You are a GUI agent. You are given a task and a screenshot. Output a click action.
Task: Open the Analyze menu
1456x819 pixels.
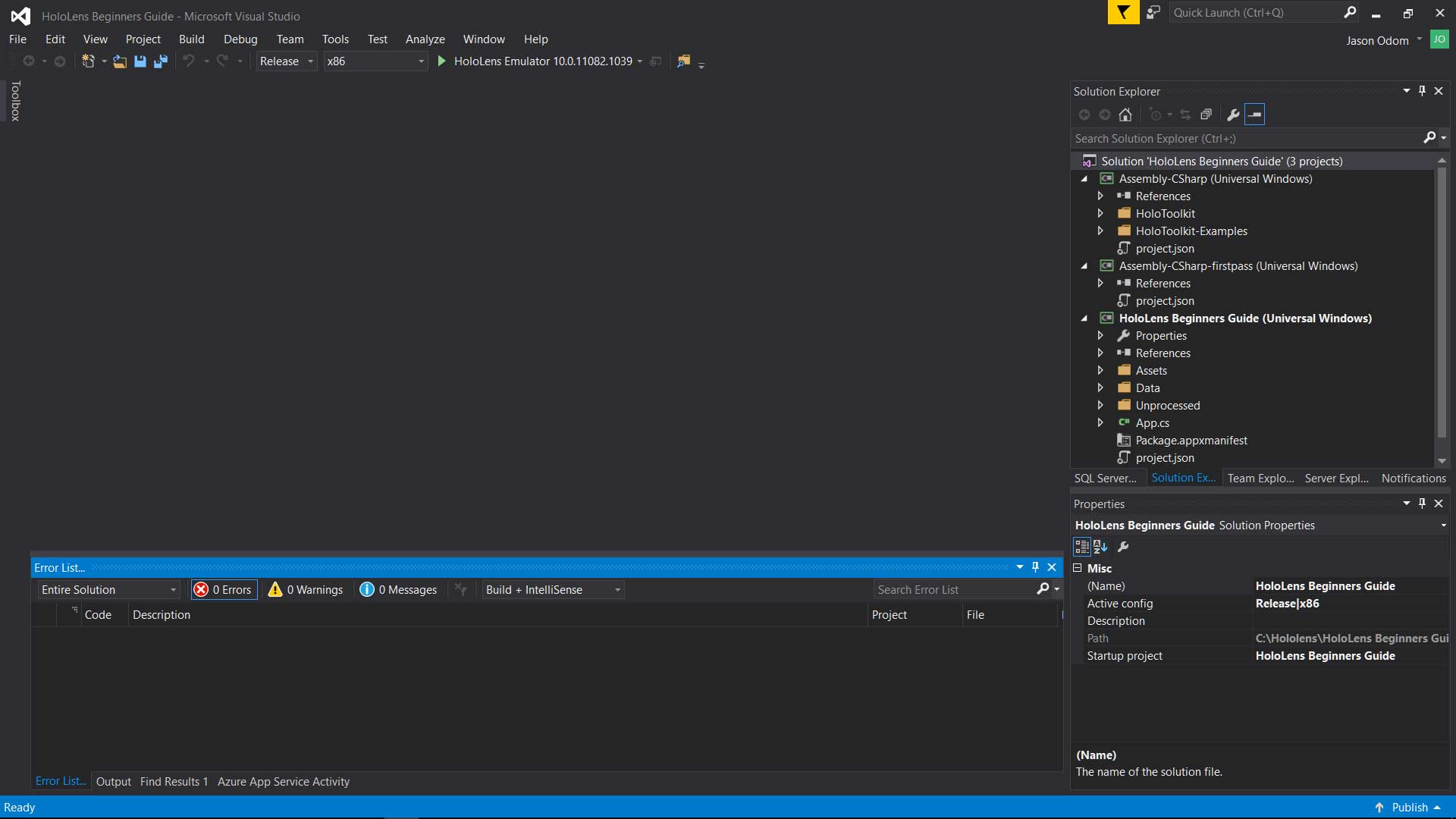pos(425,39)
